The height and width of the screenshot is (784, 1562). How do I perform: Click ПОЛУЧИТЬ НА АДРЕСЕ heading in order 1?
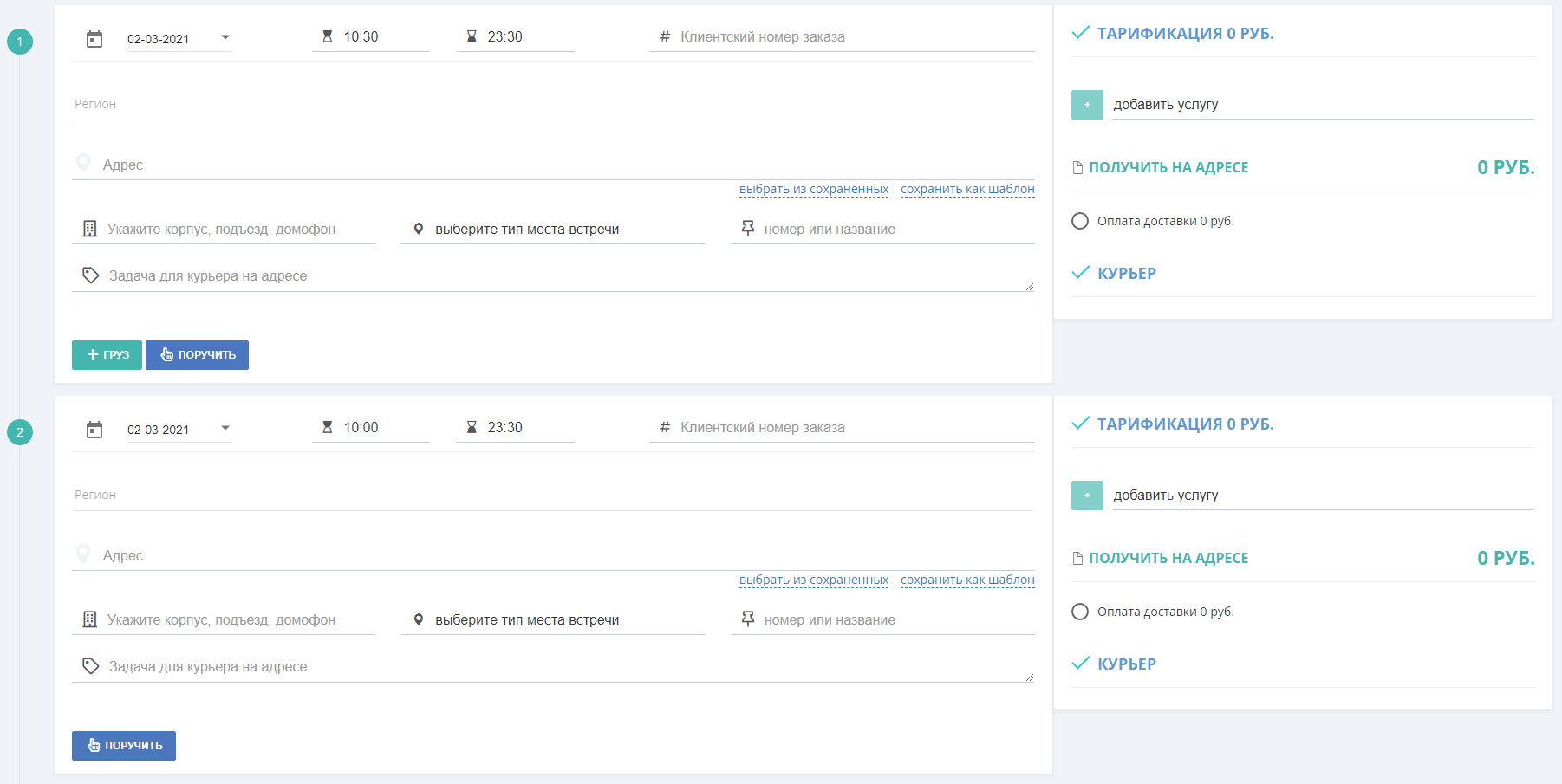(x=1168, y=168)
